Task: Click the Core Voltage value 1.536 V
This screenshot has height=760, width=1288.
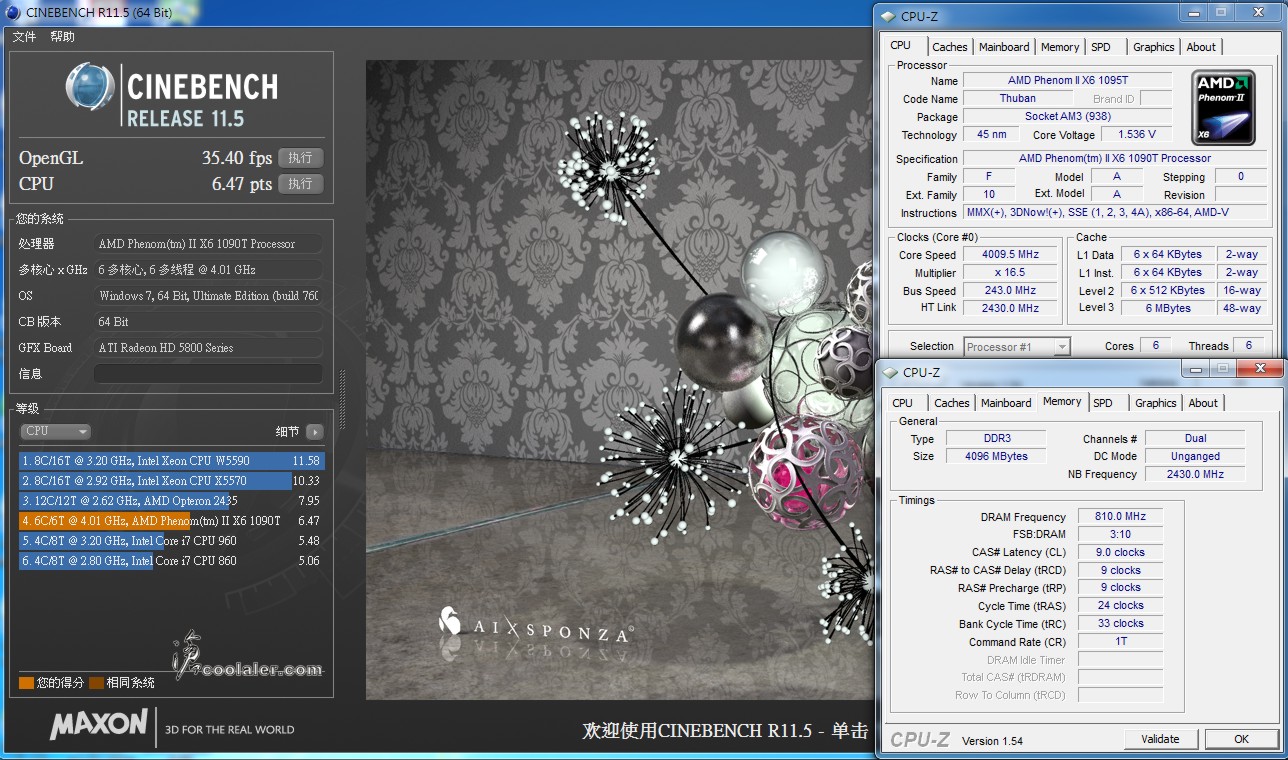Action: coord(1136,135)
